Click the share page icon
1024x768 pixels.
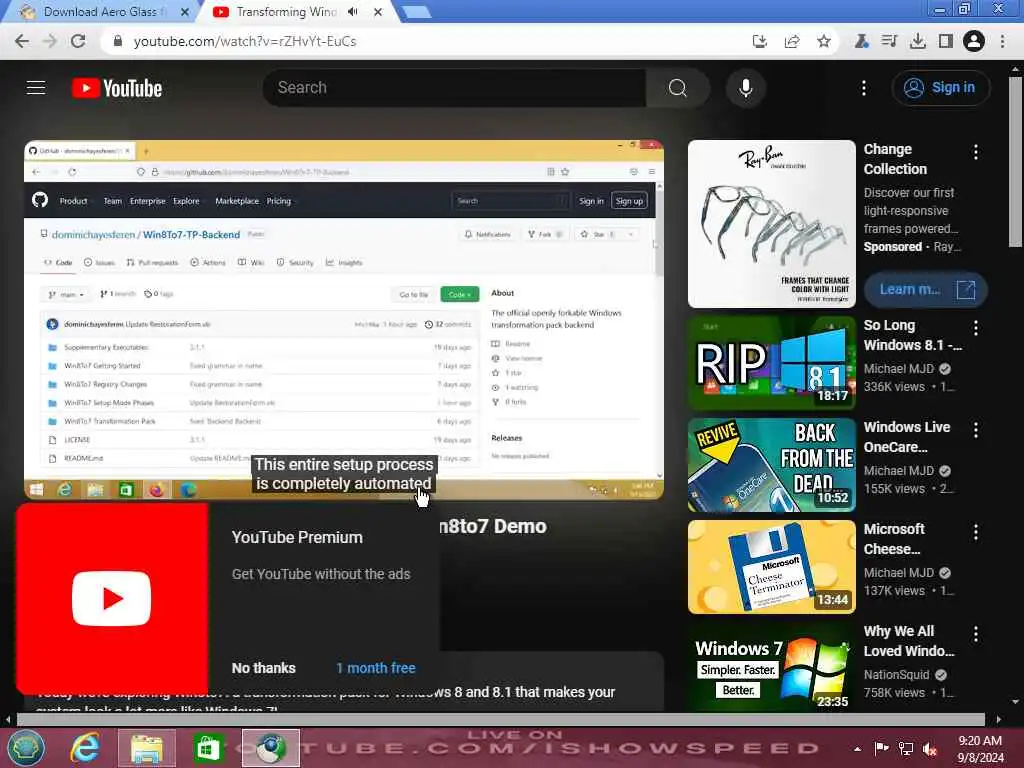(792, 41)
